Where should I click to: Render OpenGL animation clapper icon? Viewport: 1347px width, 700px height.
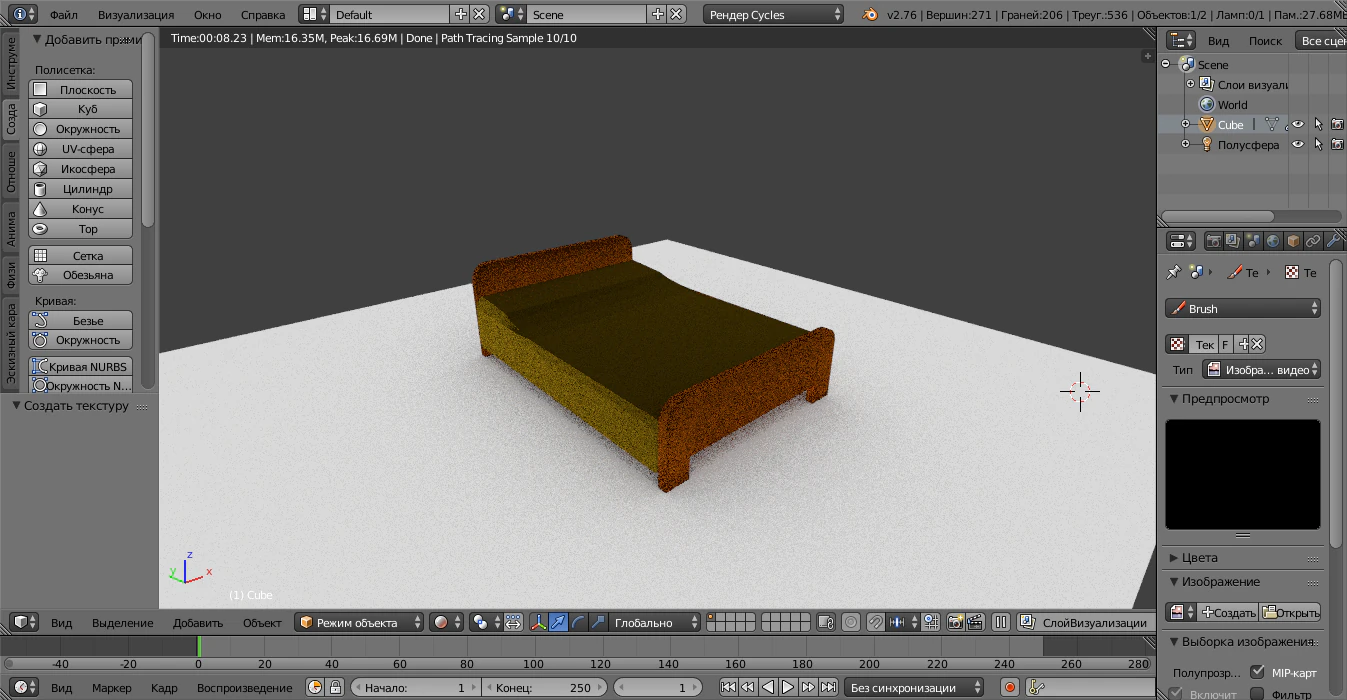tap(974, 622)
